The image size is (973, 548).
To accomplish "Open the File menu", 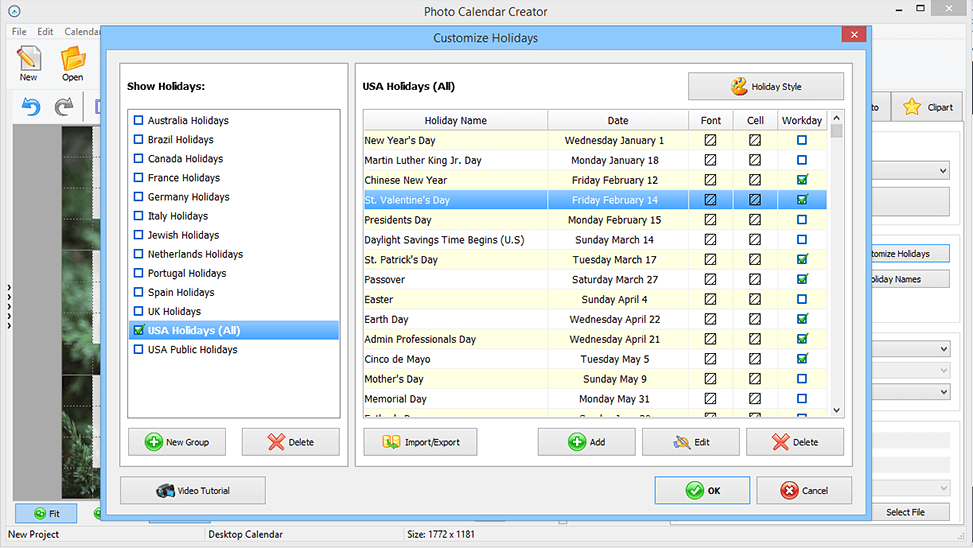I will pos(19,32).
